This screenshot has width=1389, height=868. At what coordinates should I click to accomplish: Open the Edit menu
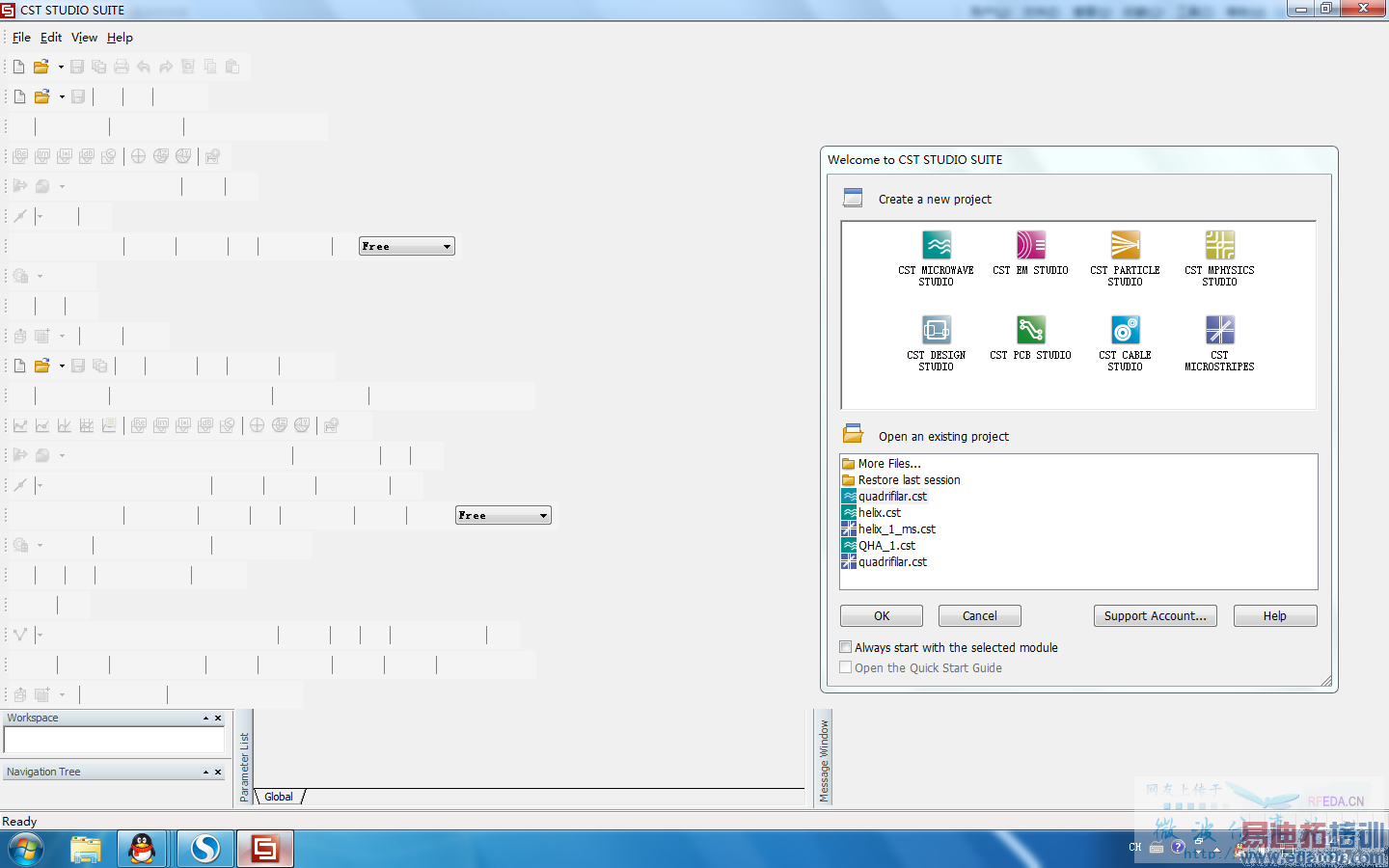[x=51, y=38]
